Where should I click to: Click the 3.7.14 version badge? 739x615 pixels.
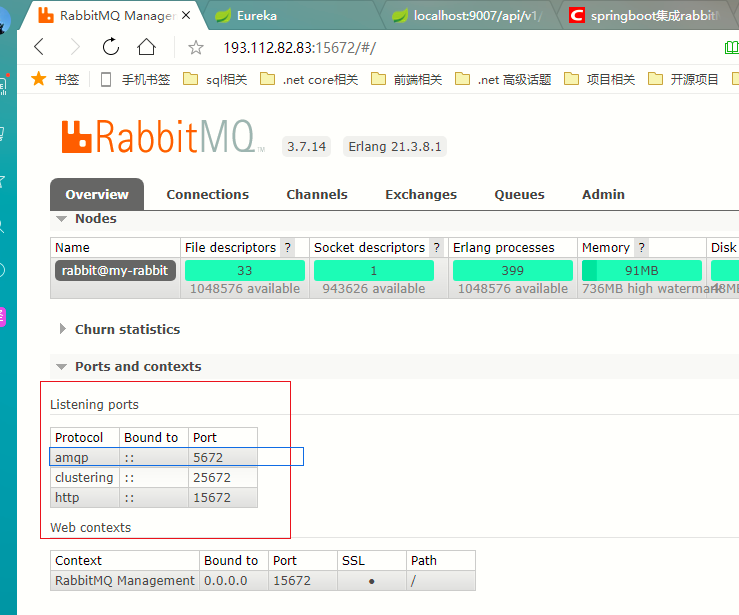click(306, 147)
